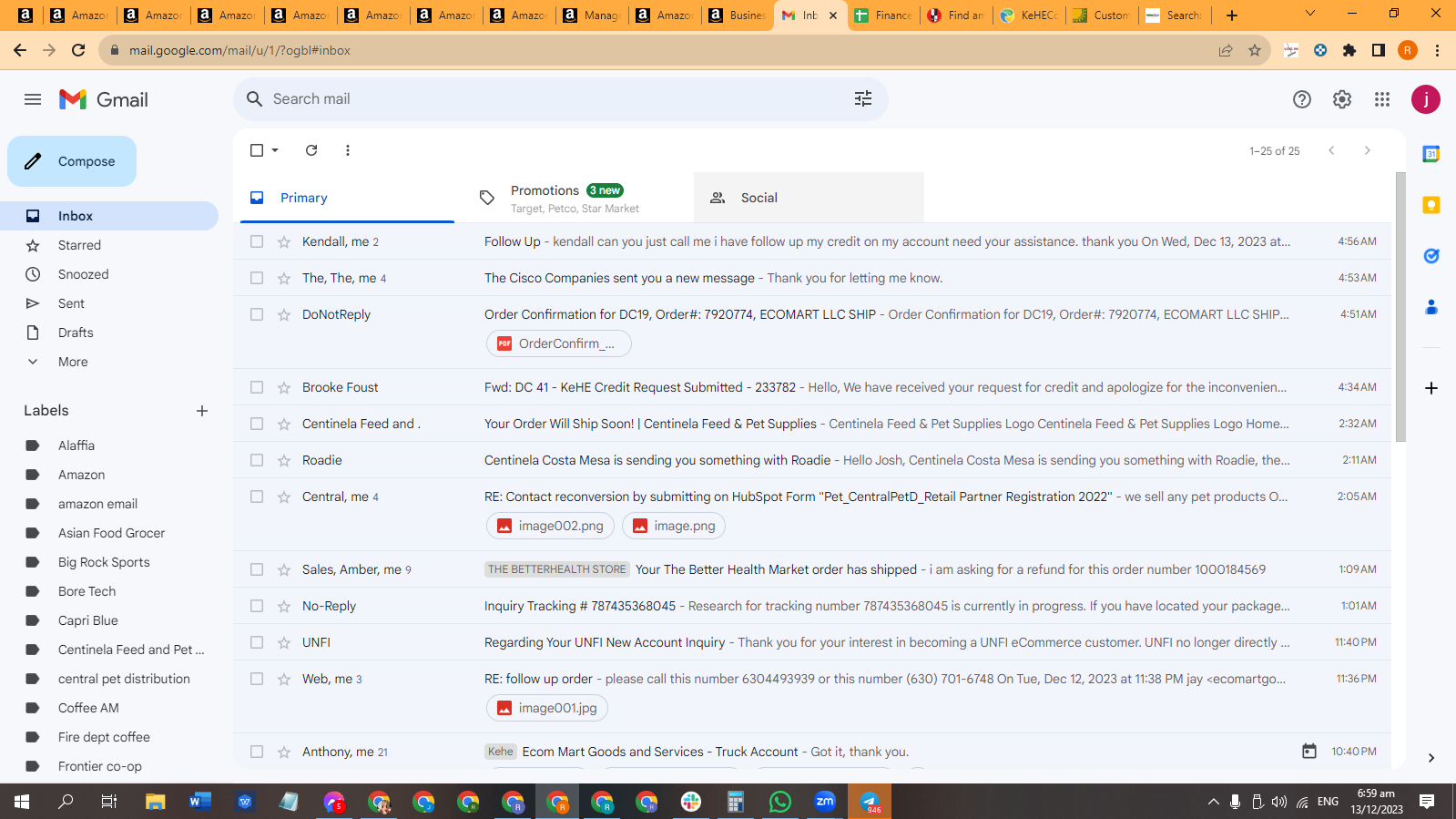Open Telegram from the taskbar
The image size is (1456, 819).
click(870, 802)
